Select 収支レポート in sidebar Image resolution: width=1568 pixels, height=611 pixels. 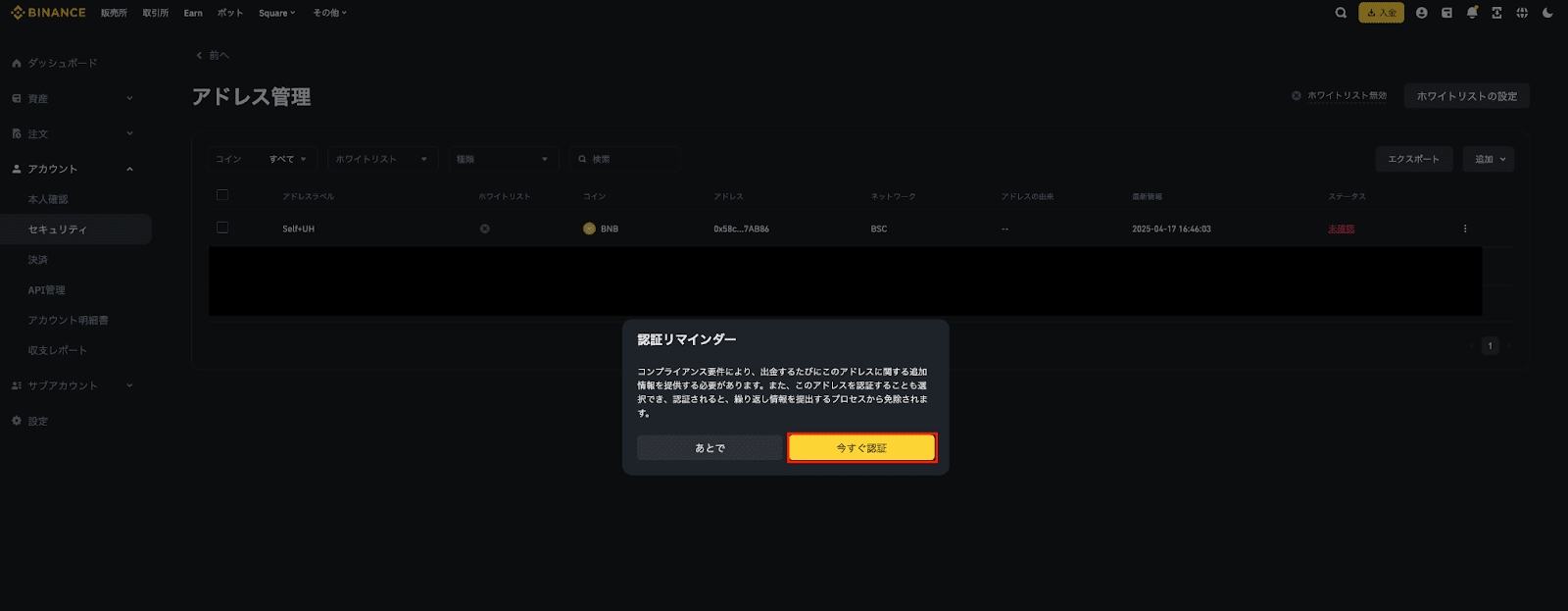pos(57,350)
